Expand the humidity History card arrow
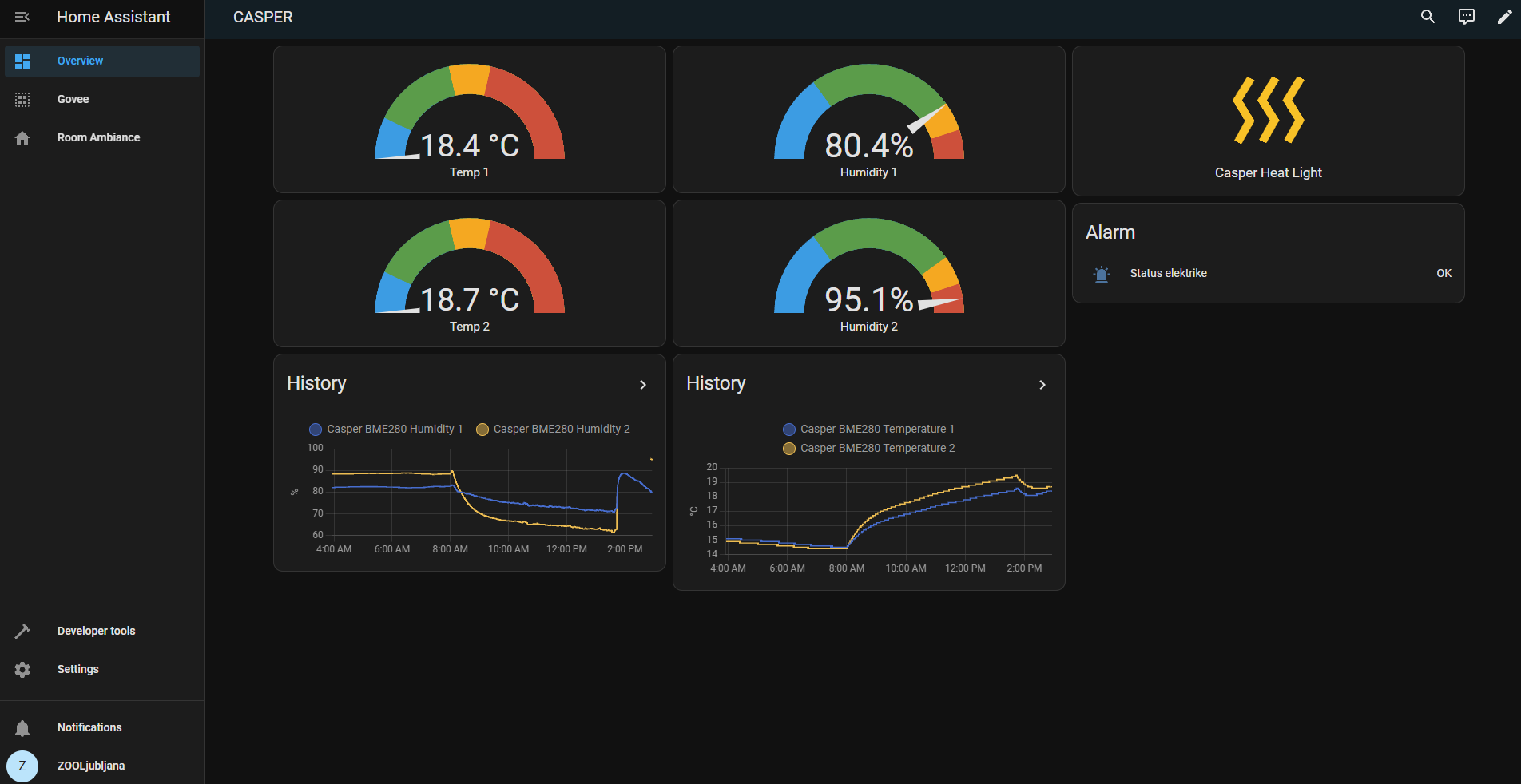This screenshot has height=784, width=1521. [642, 385]
